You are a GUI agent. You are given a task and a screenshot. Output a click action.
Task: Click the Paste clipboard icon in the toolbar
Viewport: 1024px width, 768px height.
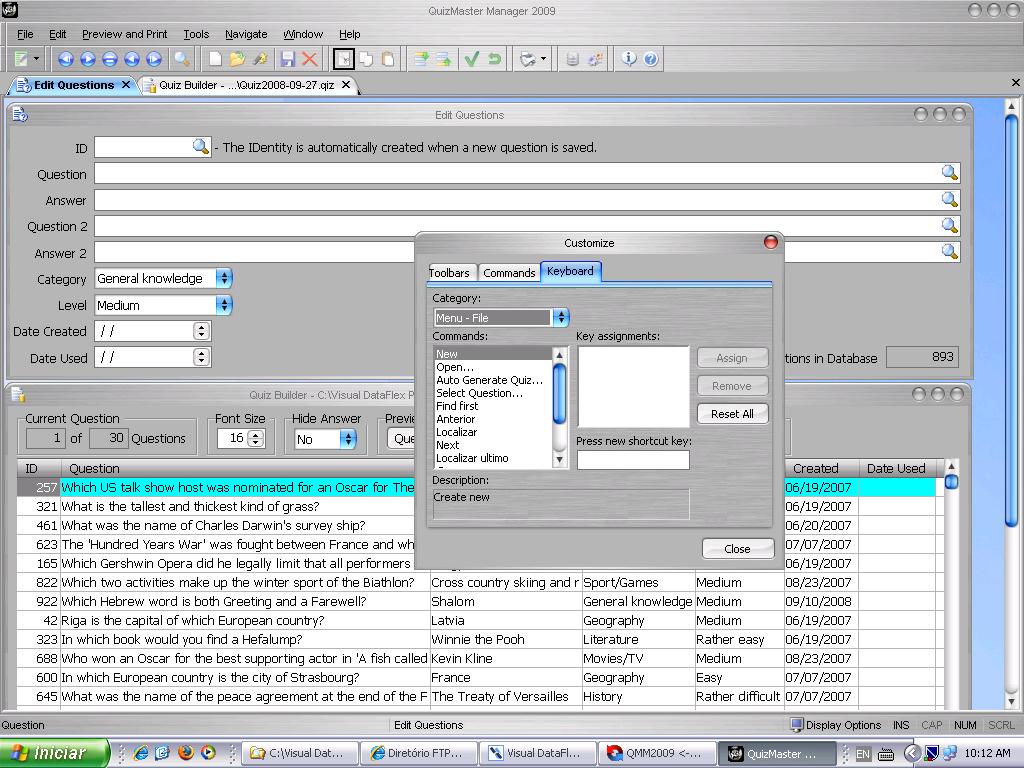click(x=388, y=59)
